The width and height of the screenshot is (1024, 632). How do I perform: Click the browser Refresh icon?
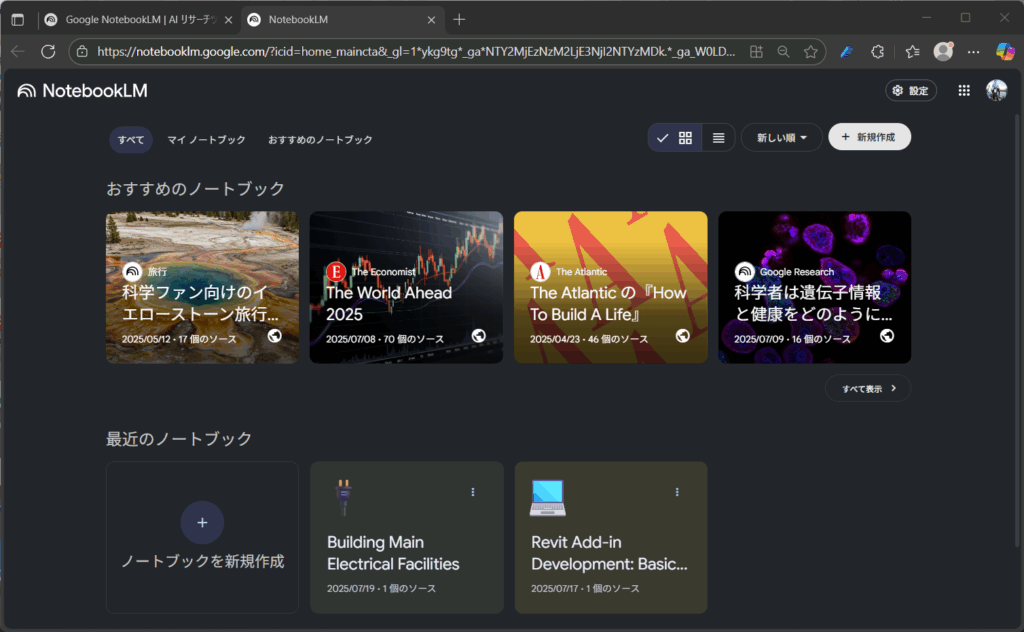[48, 52]
